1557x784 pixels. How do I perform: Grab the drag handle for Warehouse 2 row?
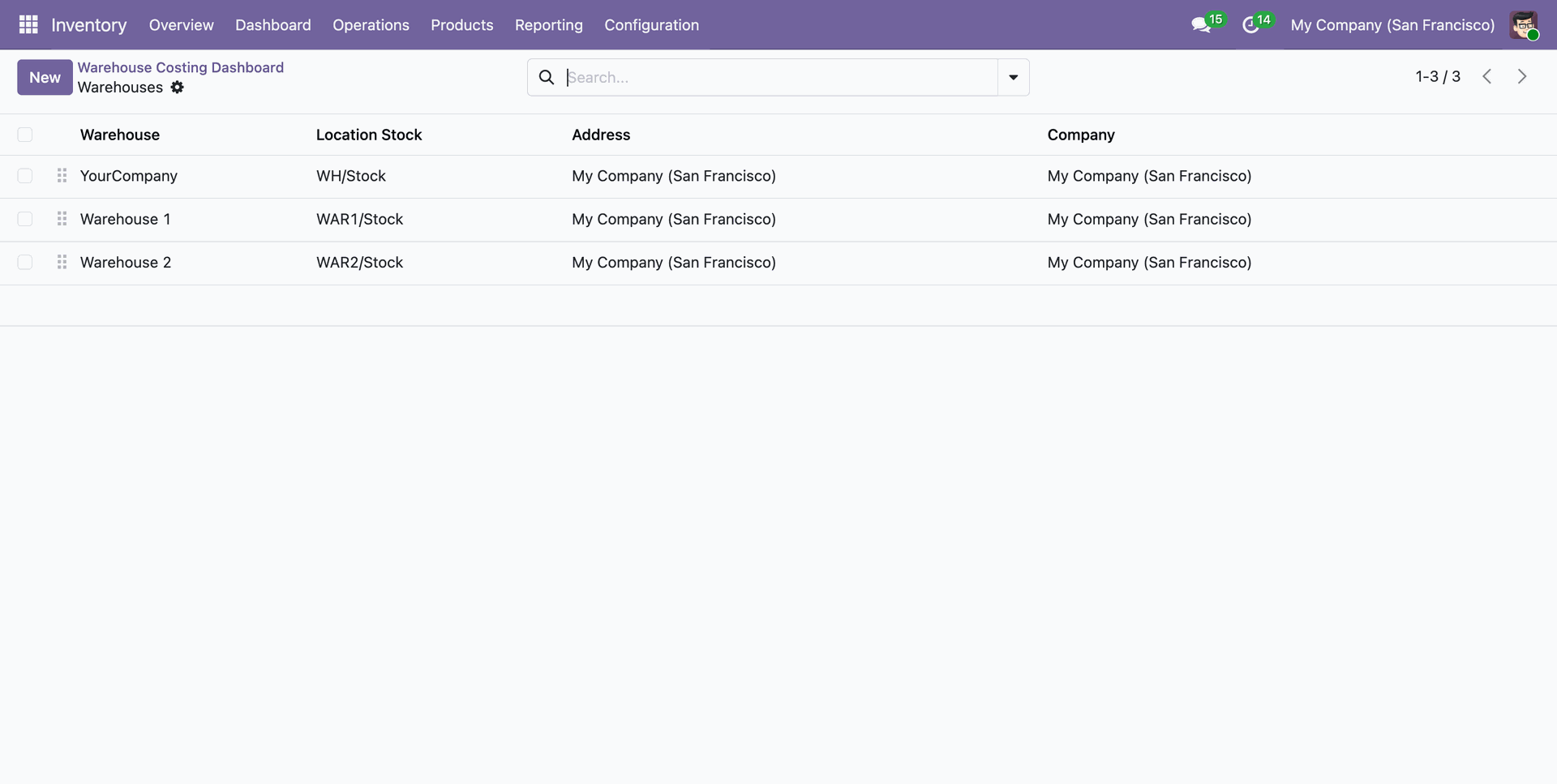pos(62,262)
